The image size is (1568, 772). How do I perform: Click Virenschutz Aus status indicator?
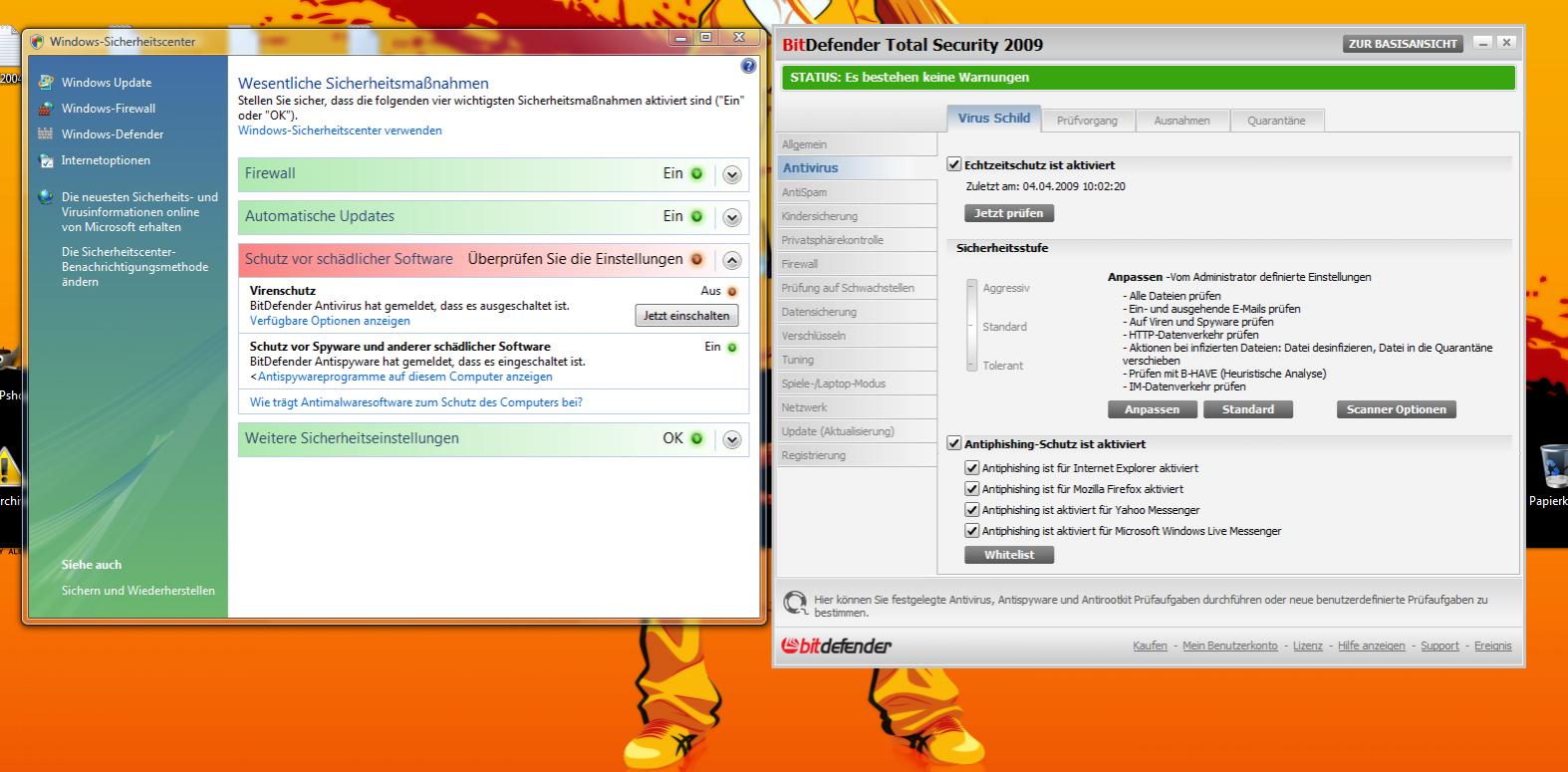tap(731, 292)
